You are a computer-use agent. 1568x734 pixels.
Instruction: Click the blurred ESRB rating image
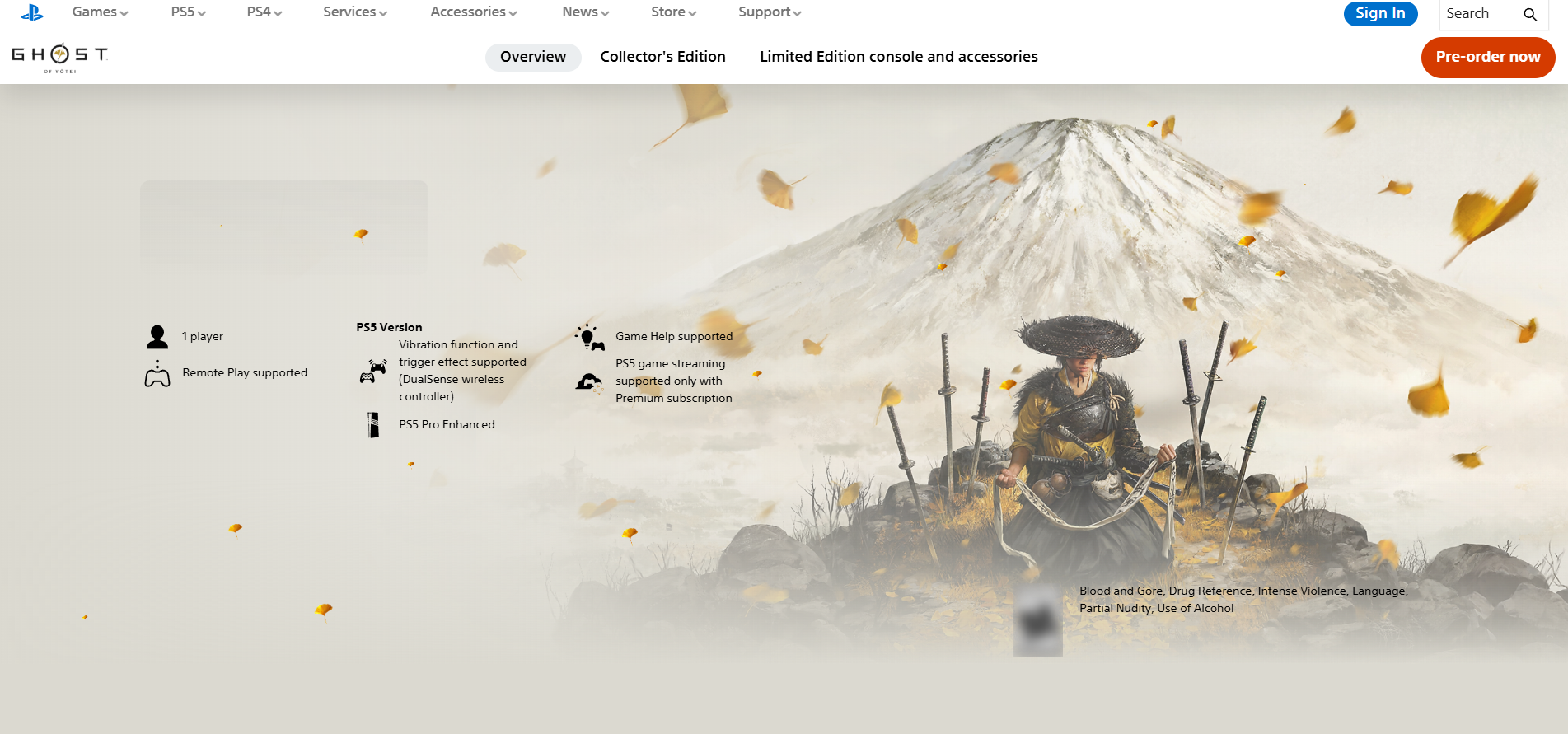pos(1038,620)
